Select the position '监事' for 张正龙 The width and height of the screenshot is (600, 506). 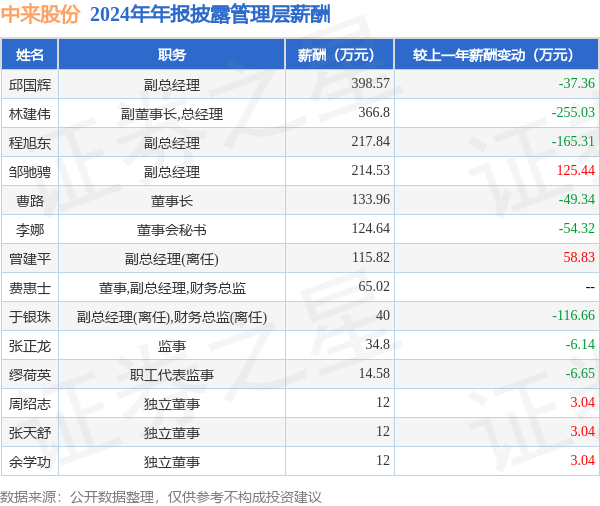[172, 346]
